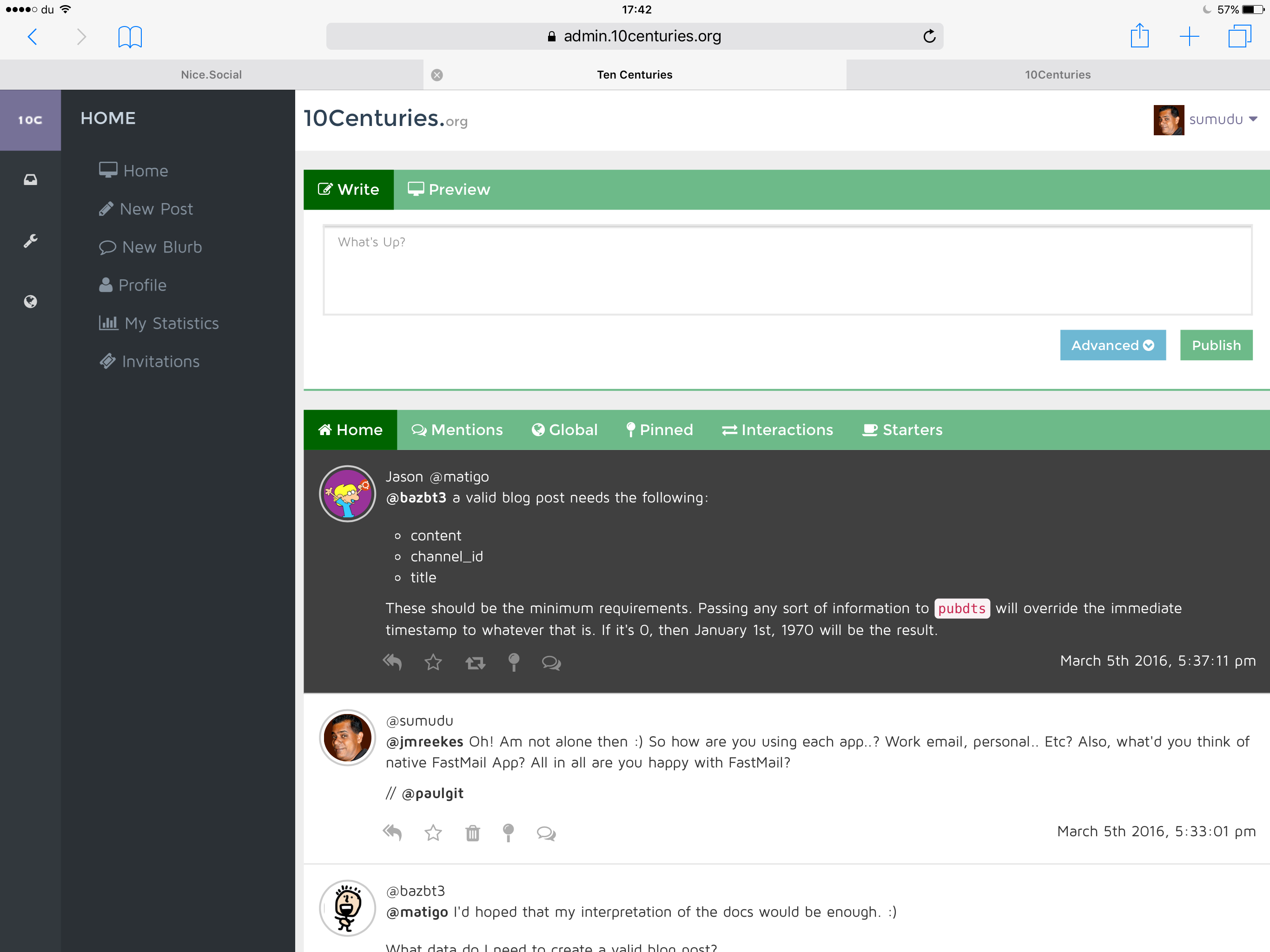Click the wrench settings icon in sidebar

(x=30, y=241)
